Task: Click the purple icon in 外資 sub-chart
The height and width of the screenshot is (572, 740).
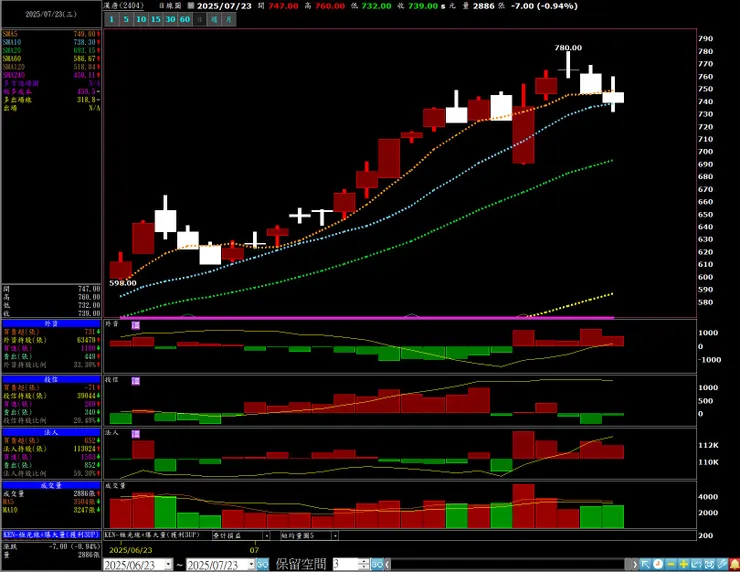Action: [x=135, y=325]
